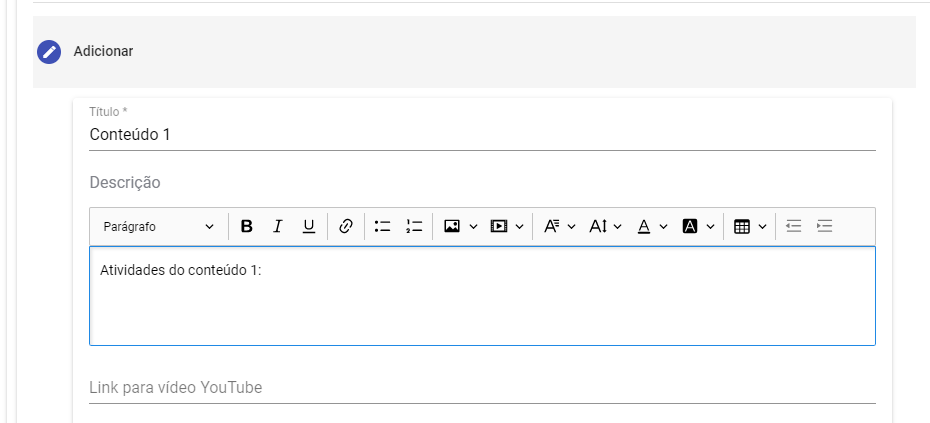Apply italic formatting
This screenshot has width=930, height=423.
pyautogui.click(x=278, y=227)
